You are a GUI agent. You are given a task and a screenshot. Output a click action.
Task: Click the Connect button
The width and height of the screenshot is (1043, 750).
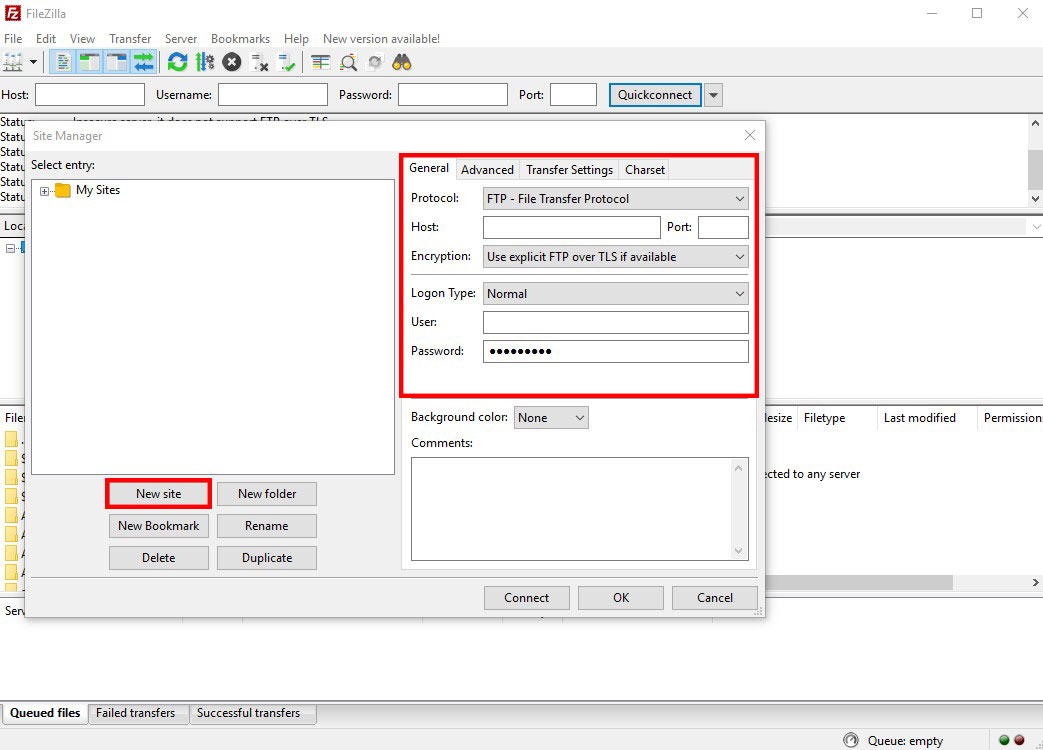point(527,598)
